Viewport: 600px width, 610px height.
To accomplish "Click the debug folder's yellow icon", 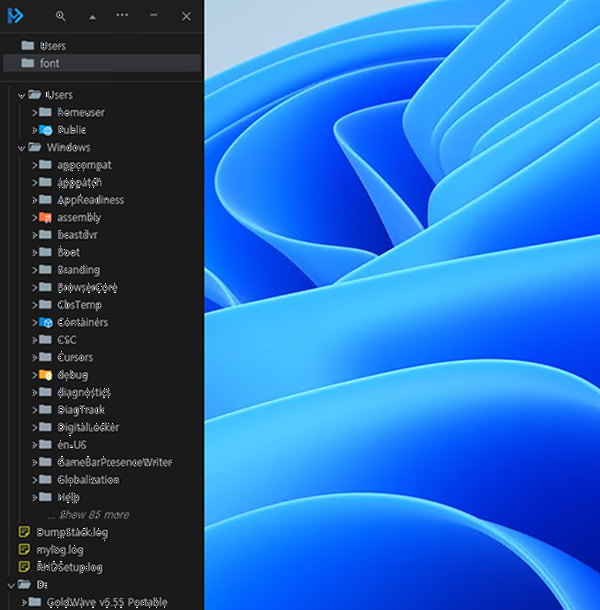I will 46,375.
